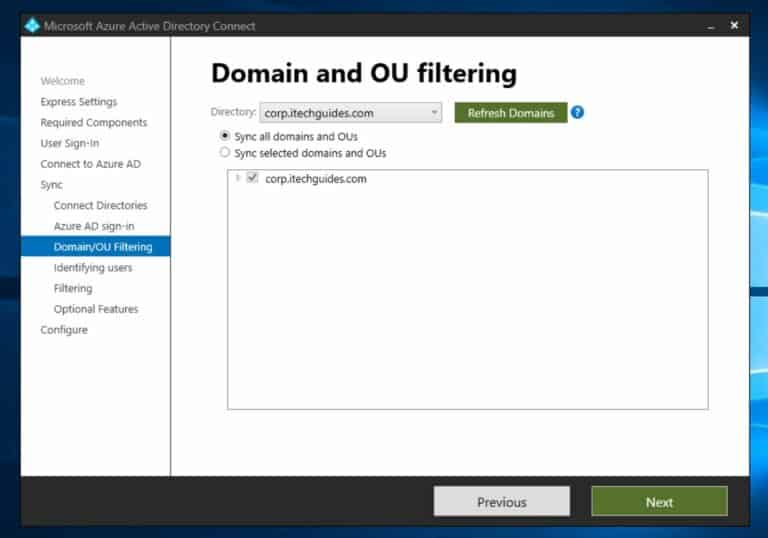Click the Azure AD Connect logo icon
768x538 pixels.
coord(32,25)
